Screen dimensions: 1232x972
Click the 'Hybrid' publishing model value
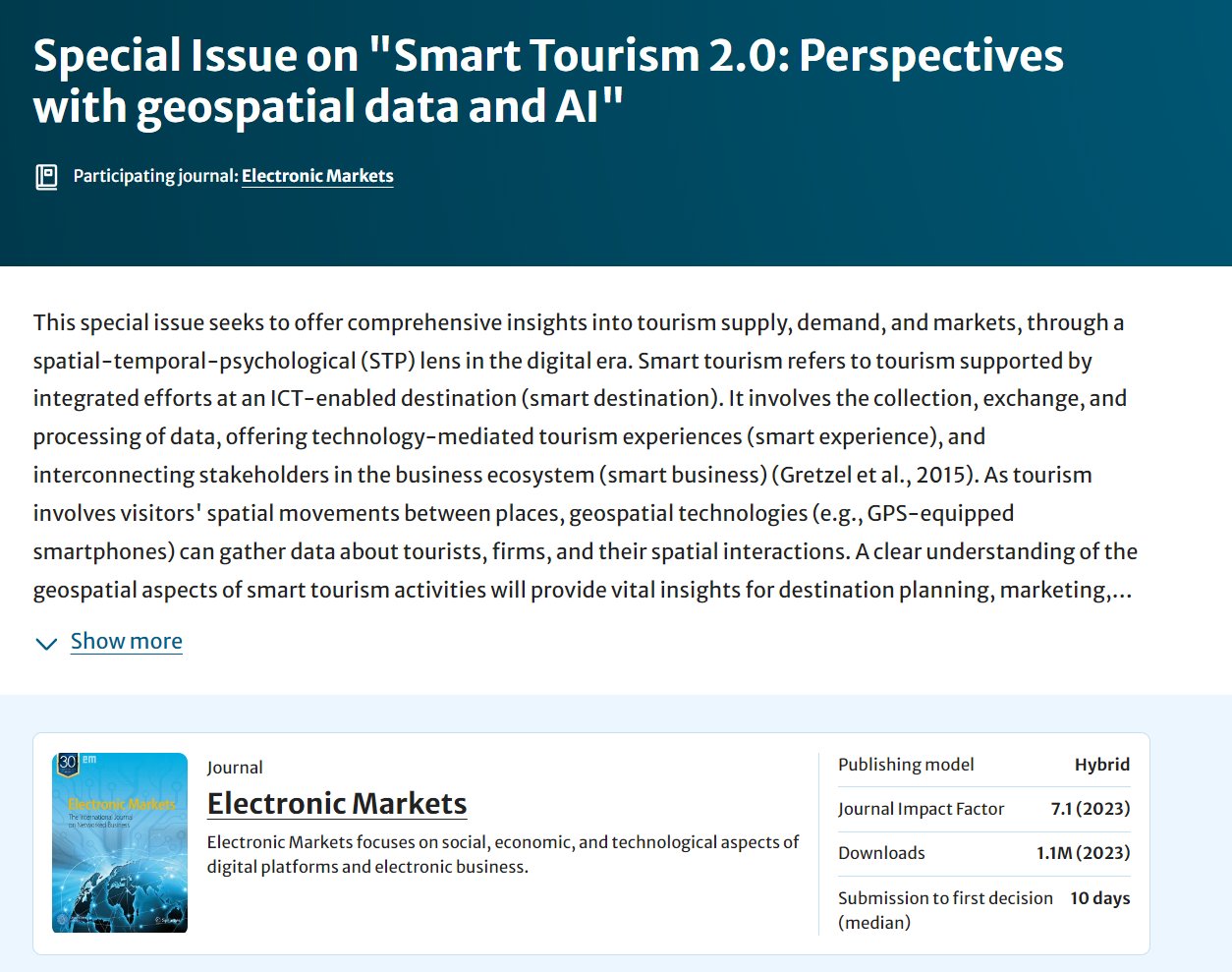(x=1102, y=765)
